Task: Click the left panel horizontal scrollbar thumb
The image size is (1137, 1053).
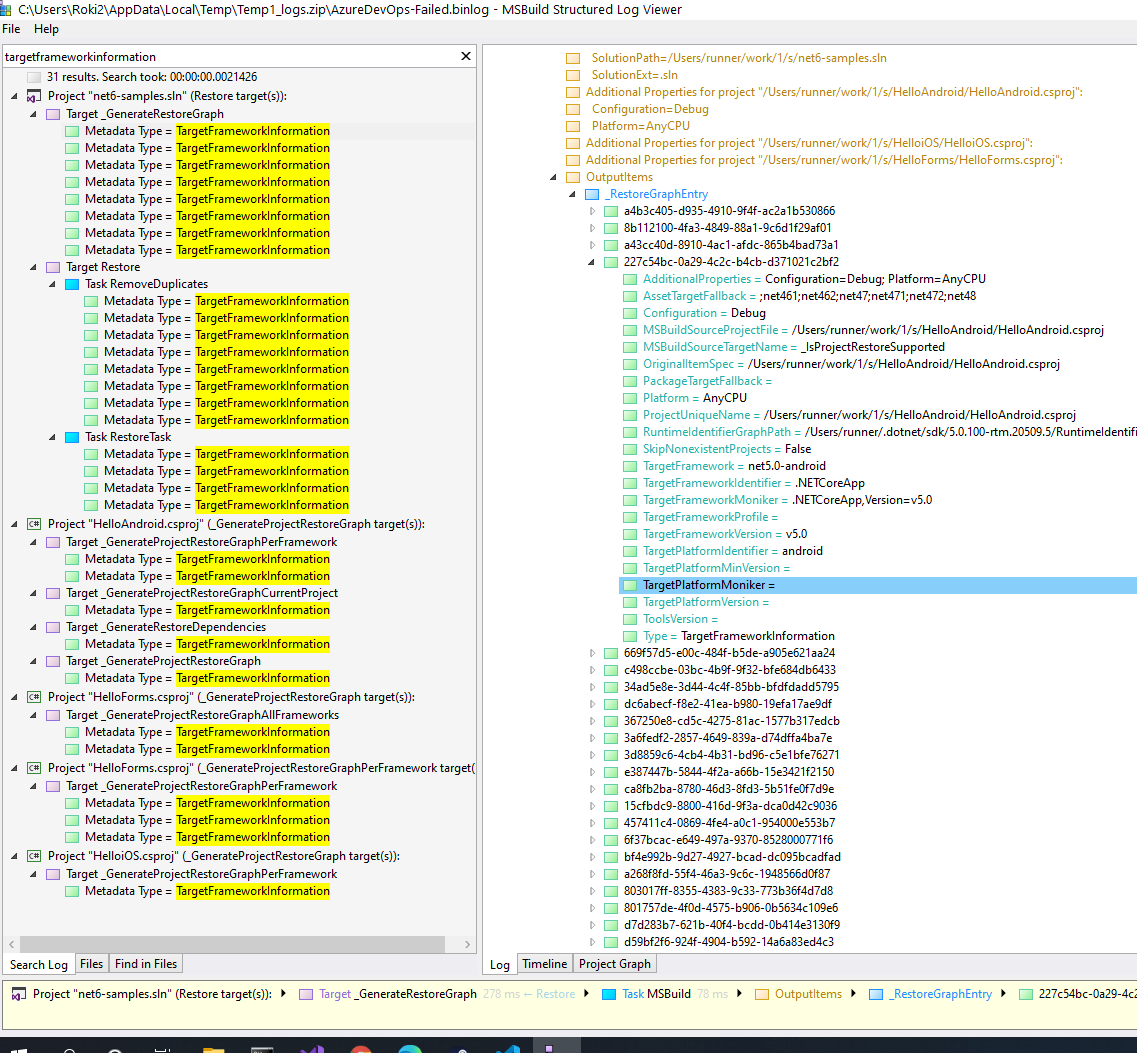Action: (232, 944)
